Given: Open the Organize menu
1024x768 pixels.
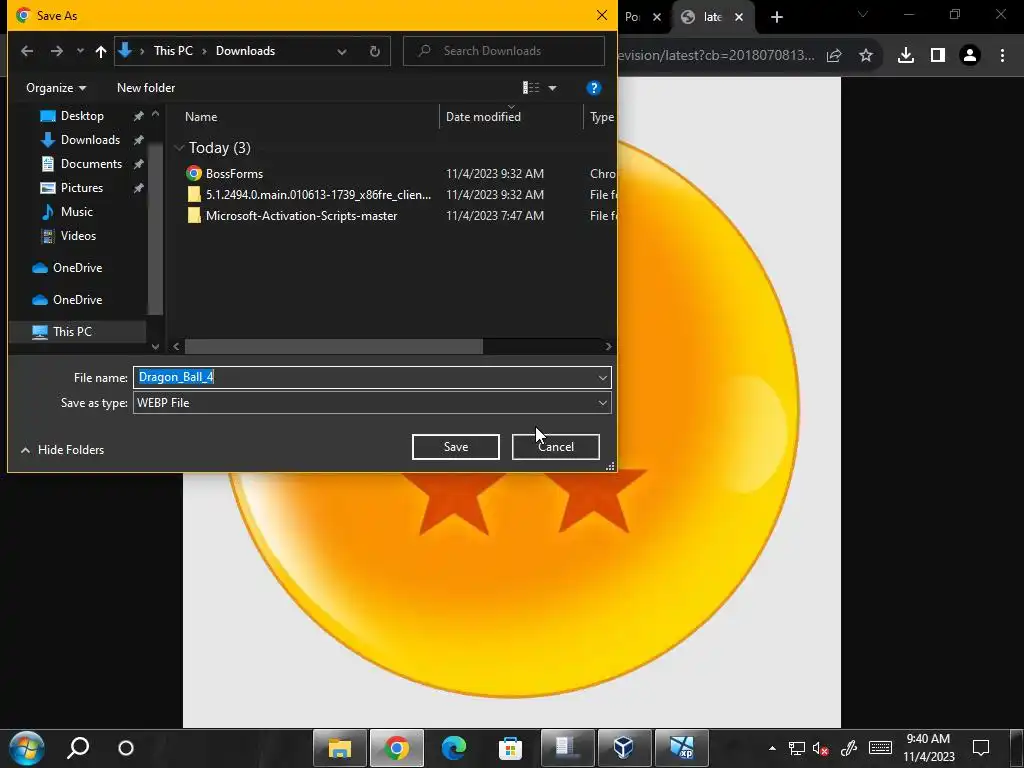Looking at the screenshot, I should [x=56, y=88].
